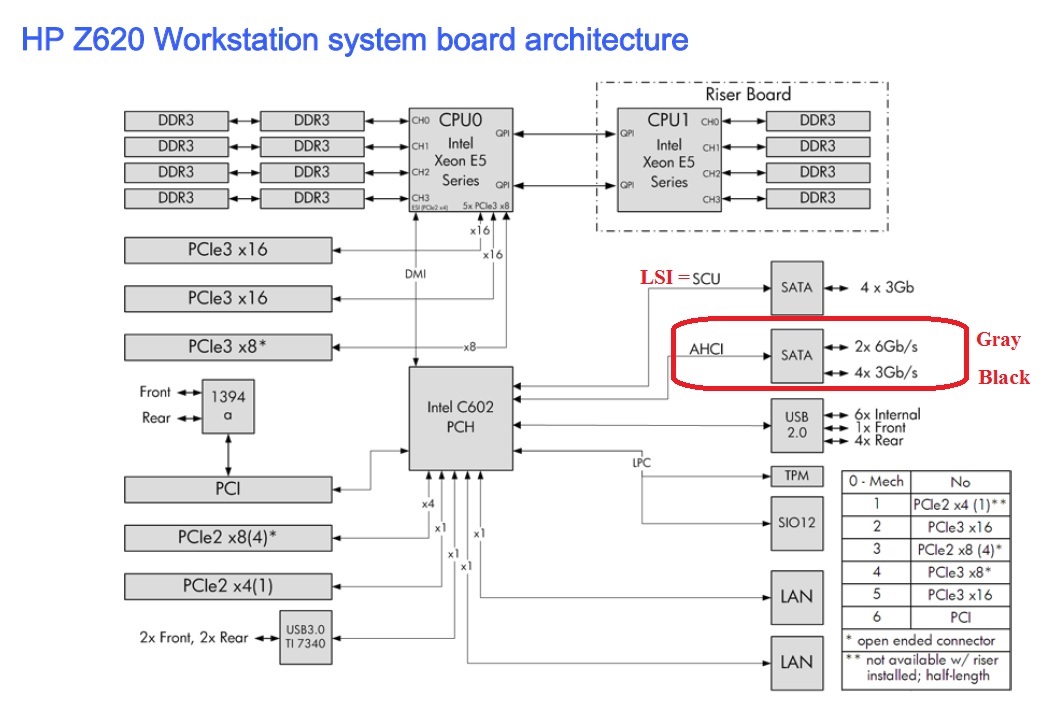Click the LSI = SCU red label

click(681, 277)
